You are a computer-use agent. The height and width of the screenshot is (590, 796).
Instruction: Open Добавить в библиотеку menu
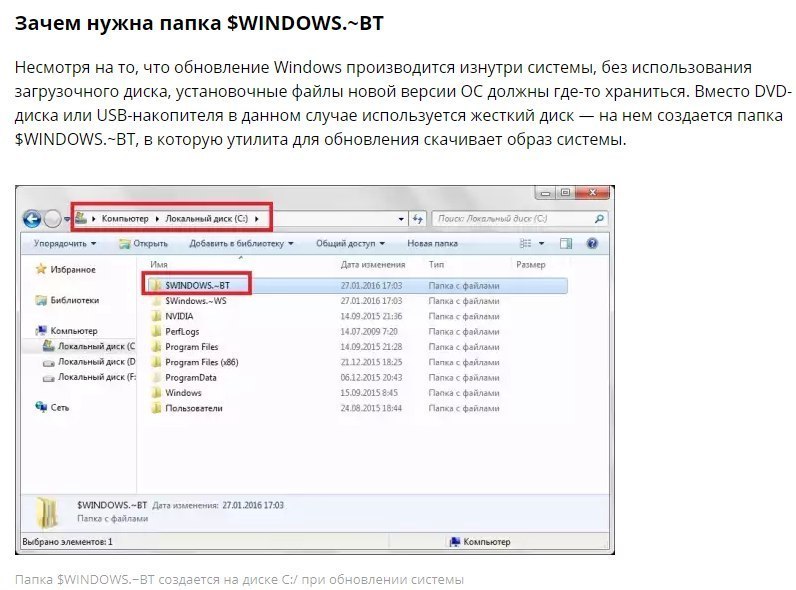tap(242, 244)
